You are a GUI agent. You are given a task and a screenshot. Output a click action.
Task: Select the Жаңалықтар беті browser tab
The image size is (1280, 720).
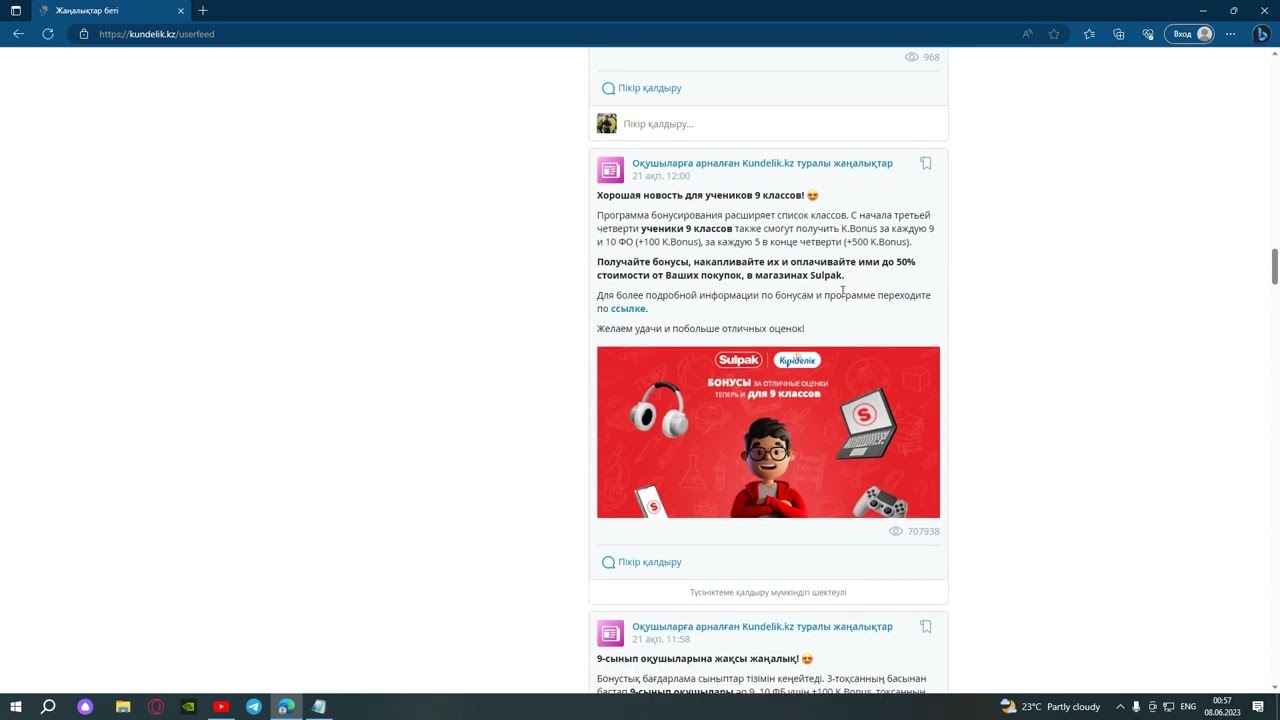coord(110,10)
